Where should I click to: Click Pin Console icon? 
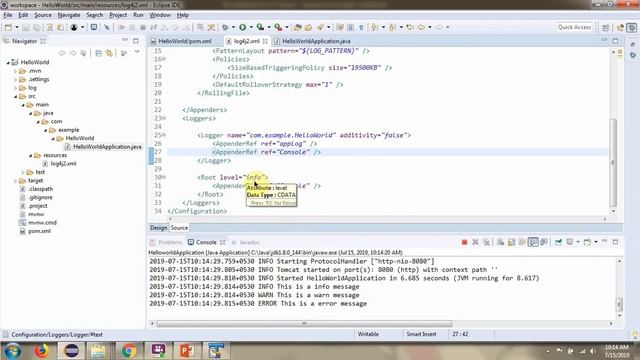coord(558,242)
